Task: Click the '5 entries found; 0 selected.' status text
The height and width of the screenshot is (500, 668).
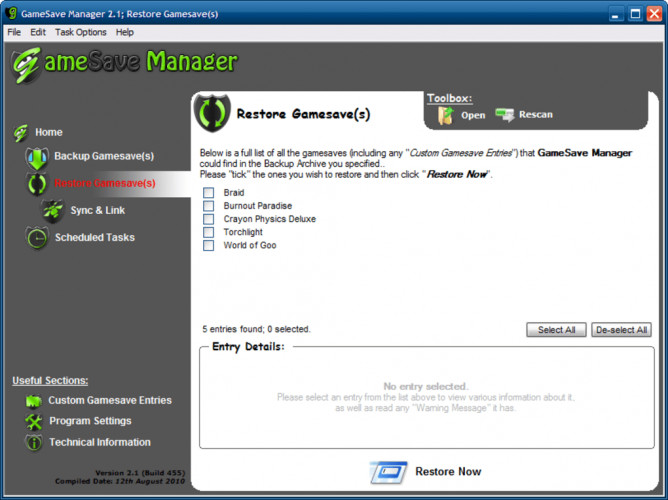Action: tap(256, 329)
